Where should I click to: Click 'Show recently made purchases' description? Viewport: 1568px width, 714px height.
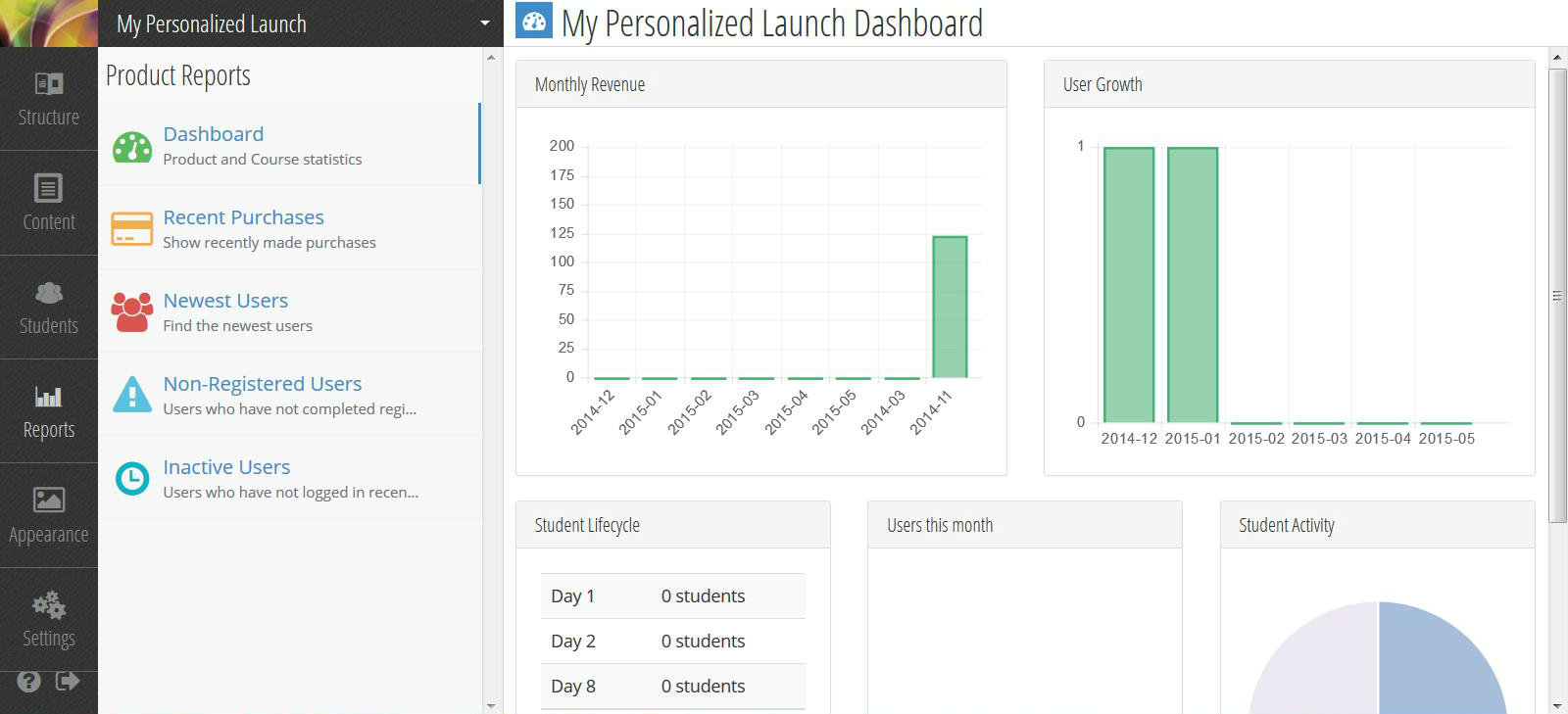click(x=269, y=243)
